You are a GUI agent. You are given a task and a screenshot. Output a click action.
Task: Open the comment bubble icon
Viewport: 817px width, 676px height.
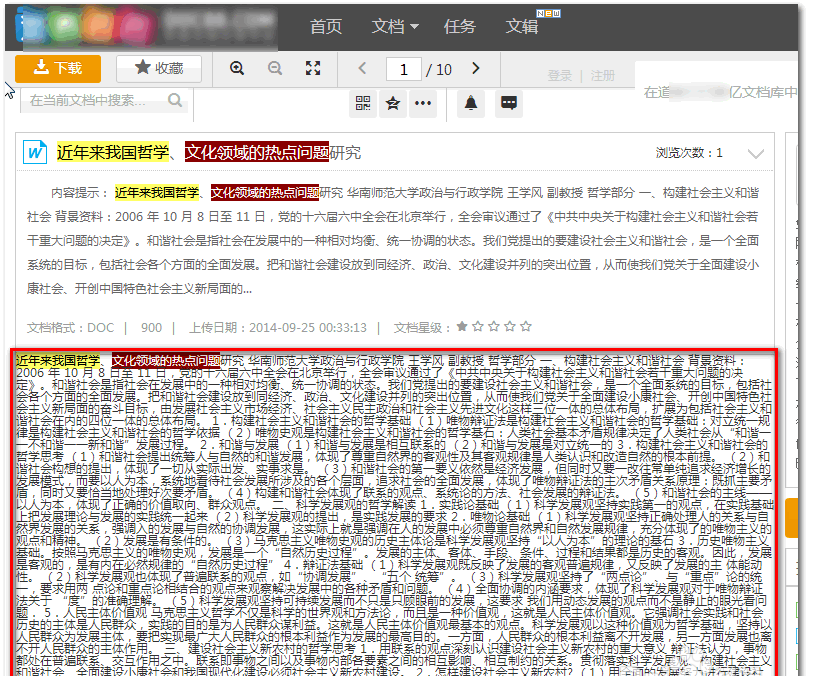[509, 103]
